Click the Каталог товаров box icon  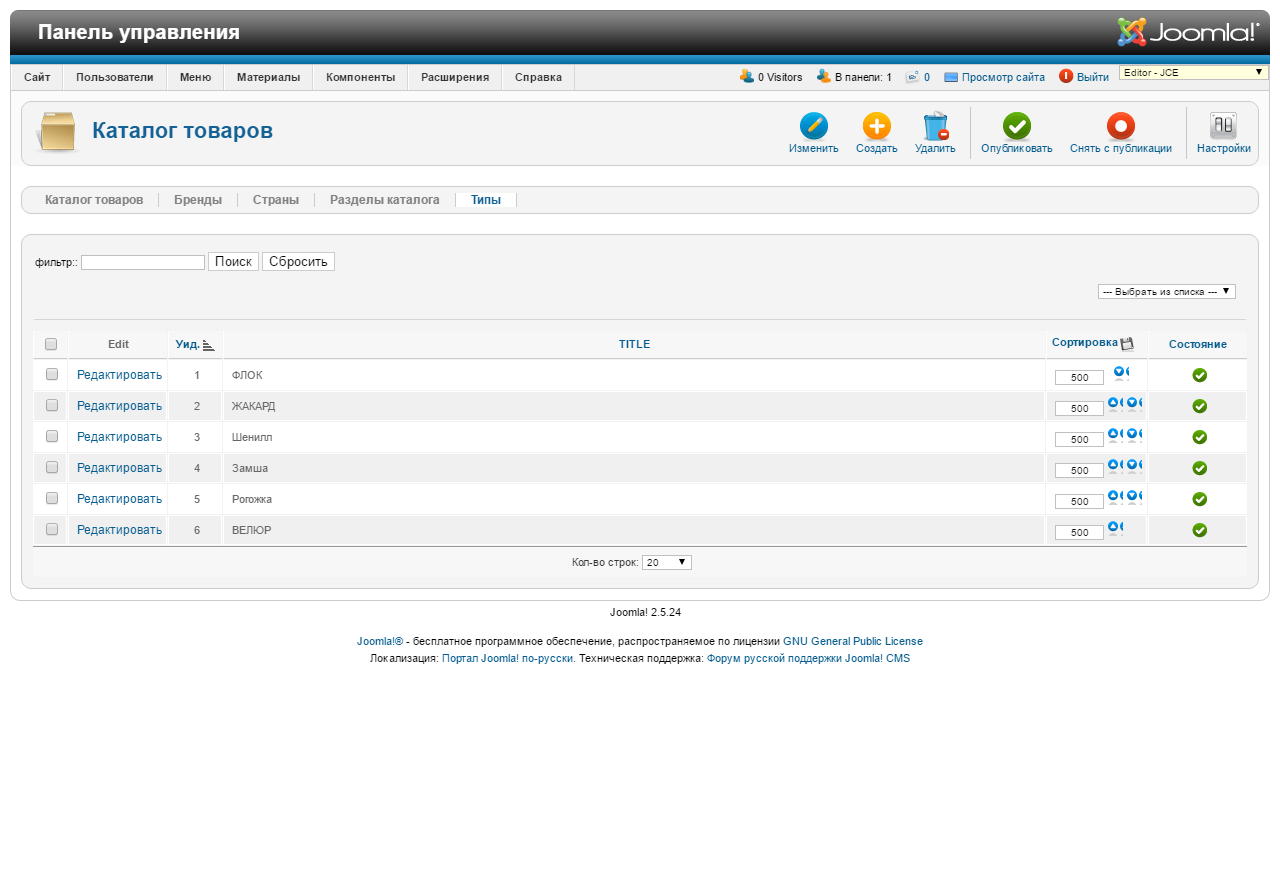(56, 132)
